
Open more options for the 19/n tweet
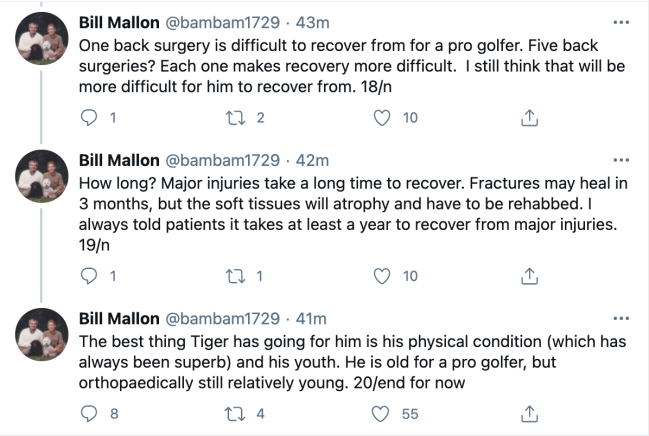(621, 160)
